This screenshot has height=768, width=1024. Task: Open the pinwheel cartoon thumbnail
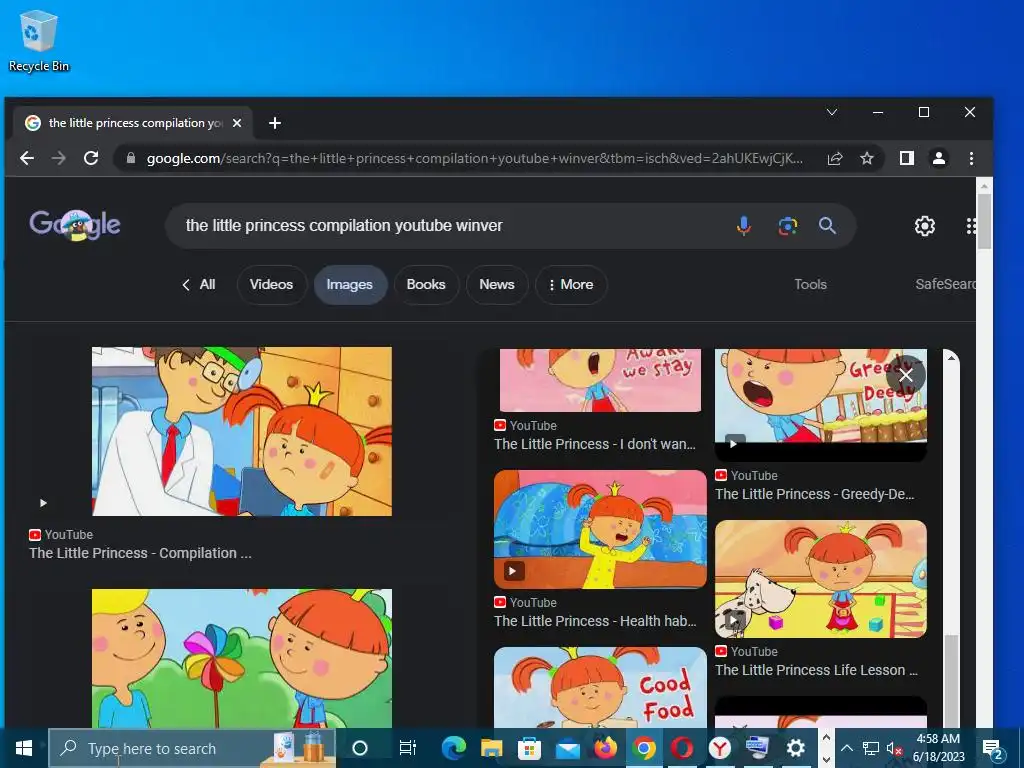[242, 658]
